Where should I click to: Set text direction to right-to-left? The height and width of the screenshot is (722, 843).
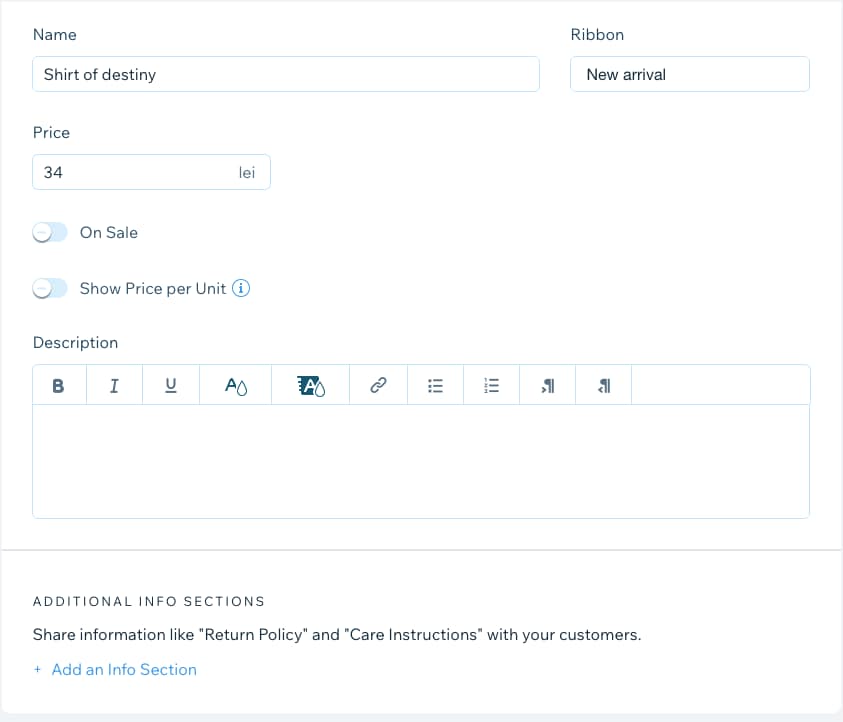(603, 385)
